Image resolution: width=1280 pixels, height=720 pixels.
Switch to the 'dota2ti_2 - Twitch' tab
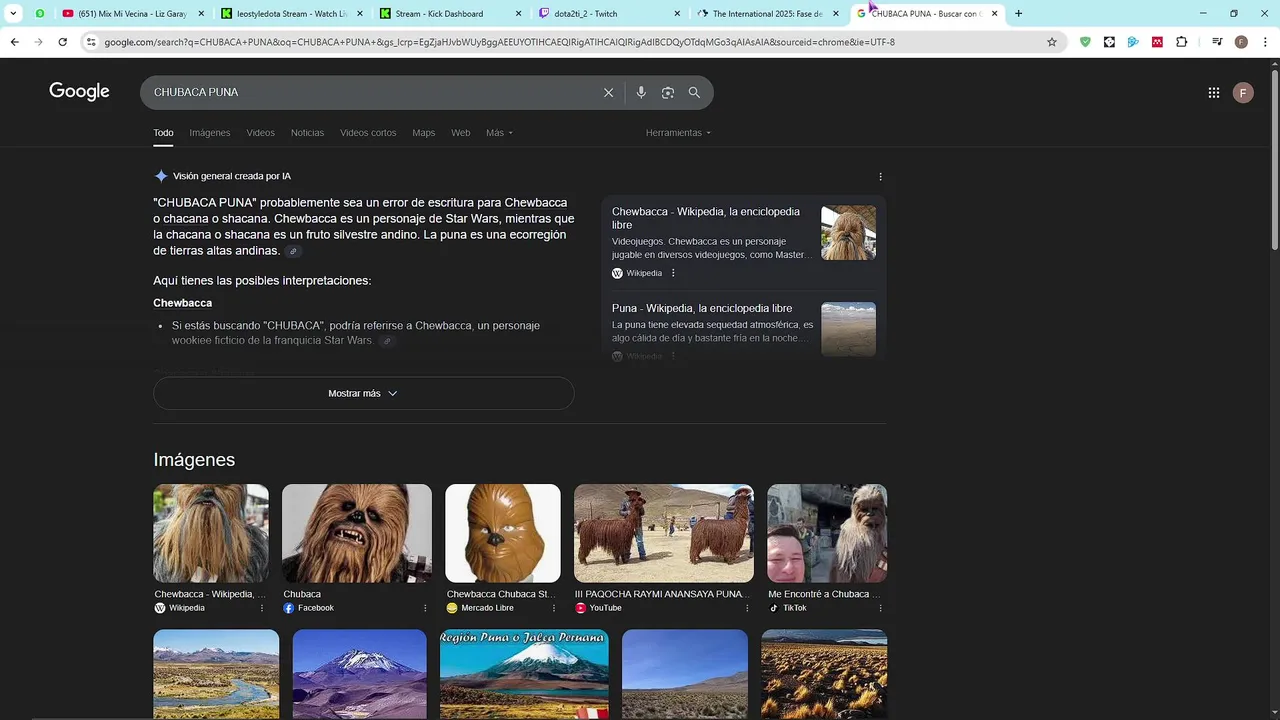[x=606, y=14]
